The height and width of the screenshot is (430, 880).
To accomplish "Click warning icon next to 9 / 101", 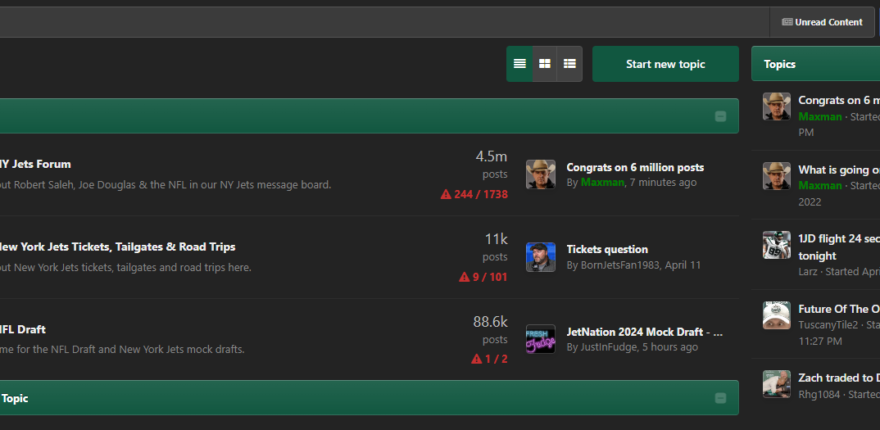I will click(x=464, y=277).
